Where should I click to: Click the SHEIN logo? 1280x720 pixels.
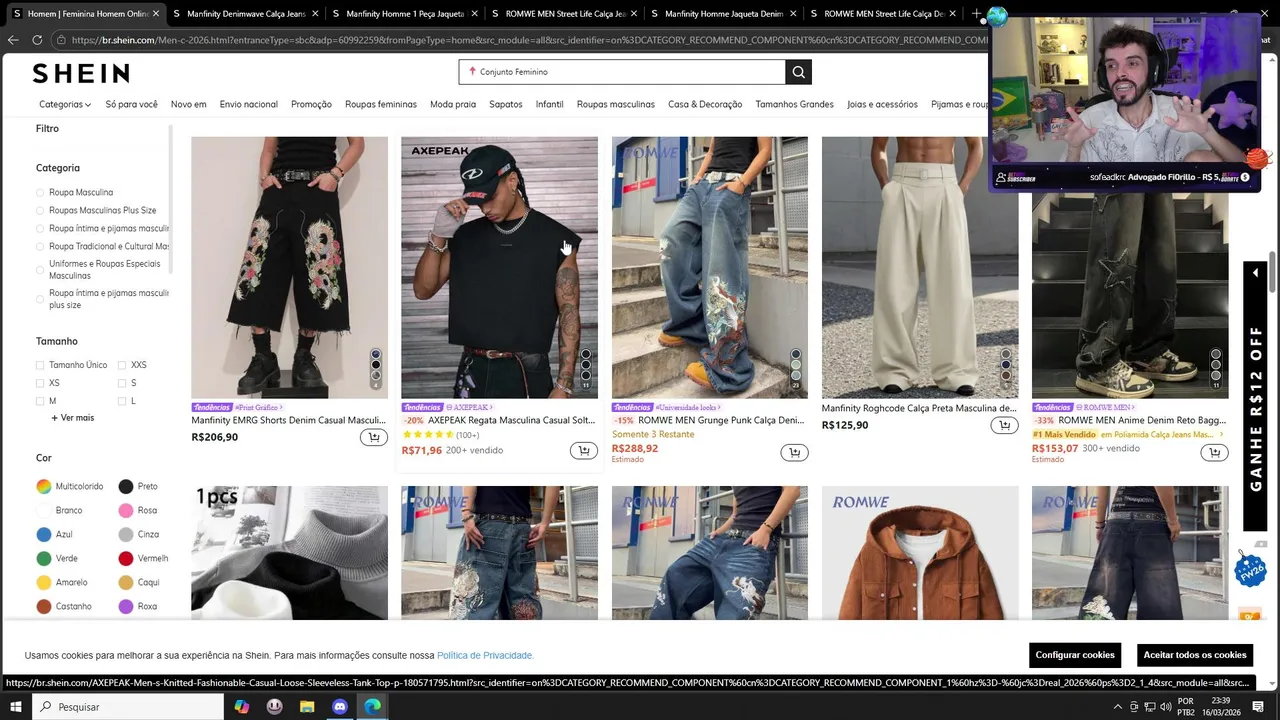point(81,73)
